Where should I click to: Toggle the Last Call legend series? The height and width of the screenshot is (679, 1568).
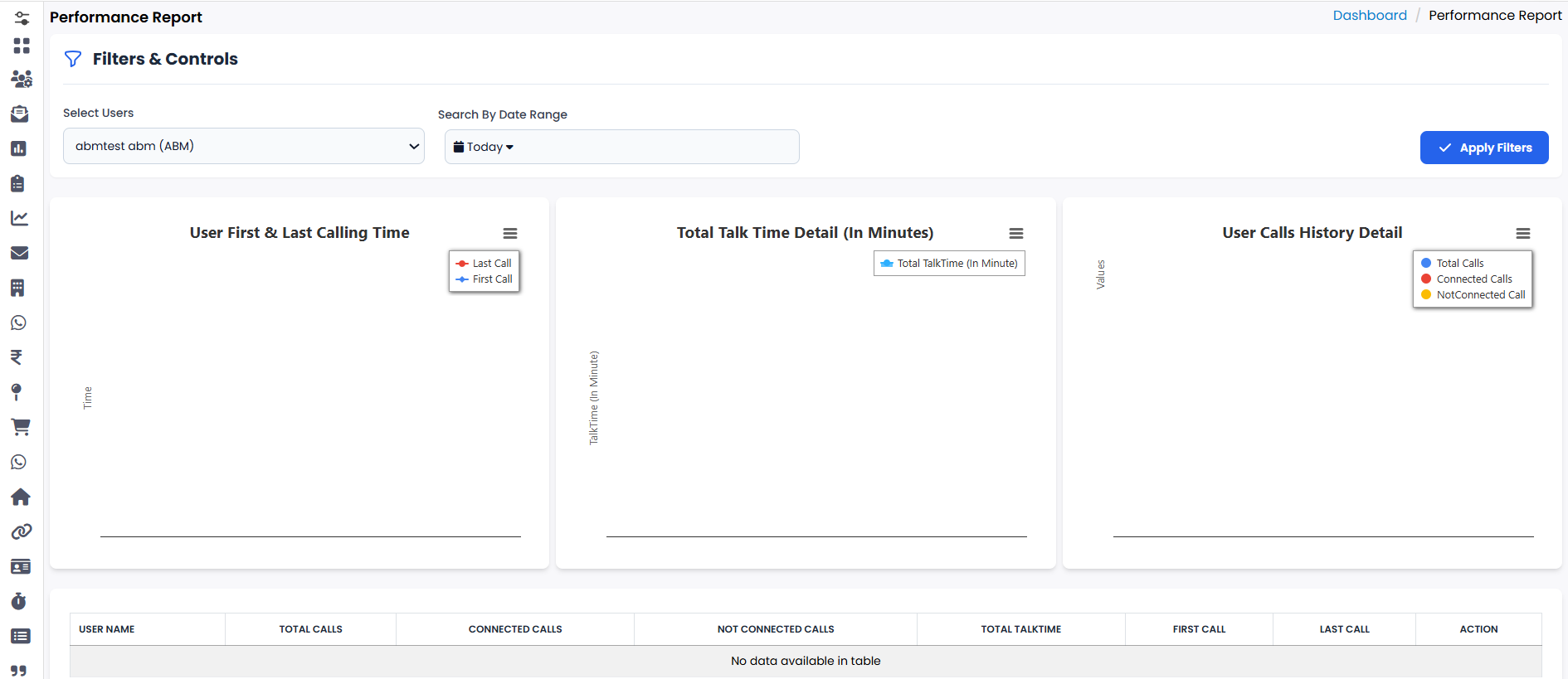click(x=491, y=264)
